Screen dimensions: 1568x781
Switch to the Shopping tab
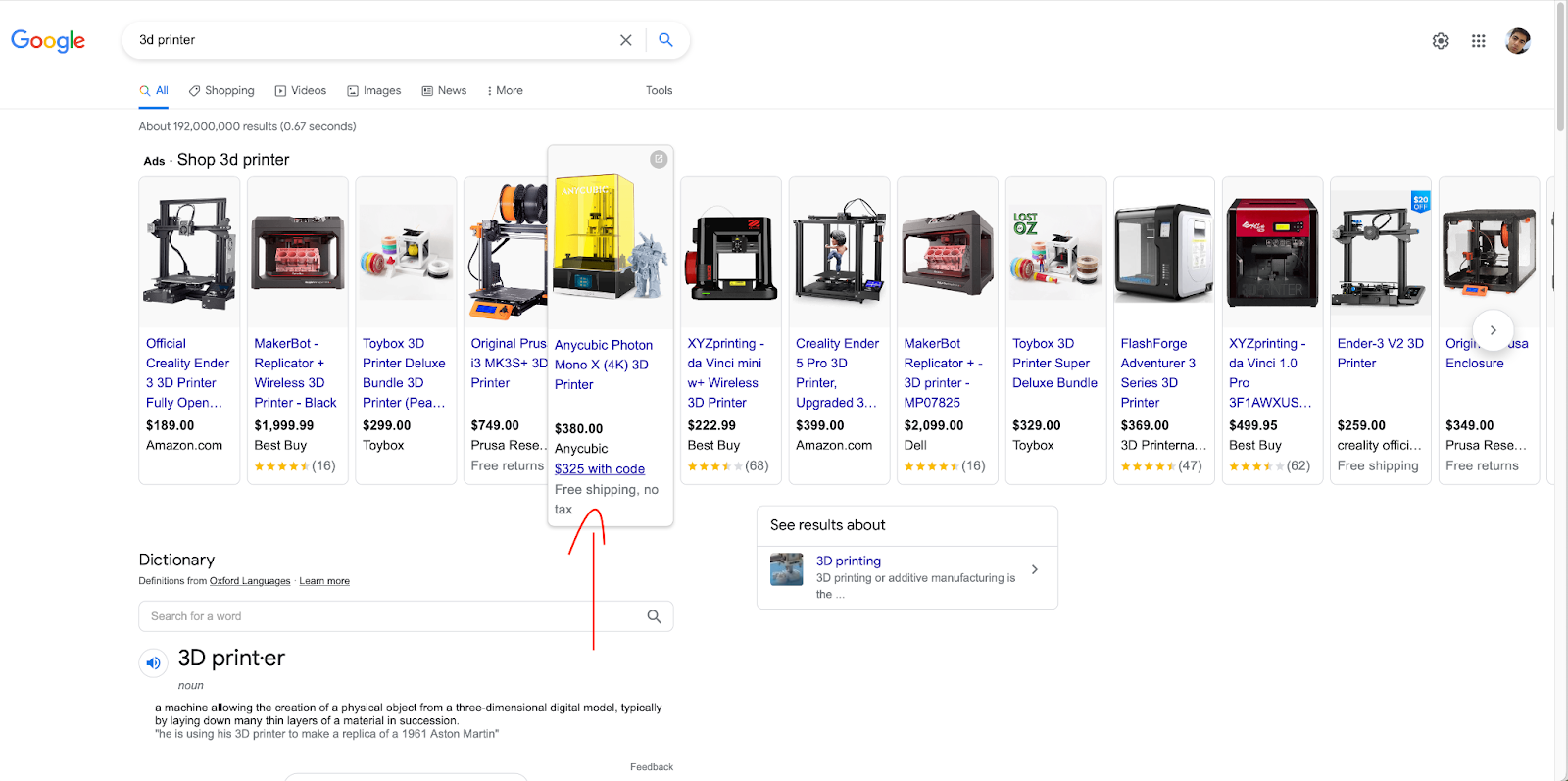pyautogui.click(x=221, y=90)
